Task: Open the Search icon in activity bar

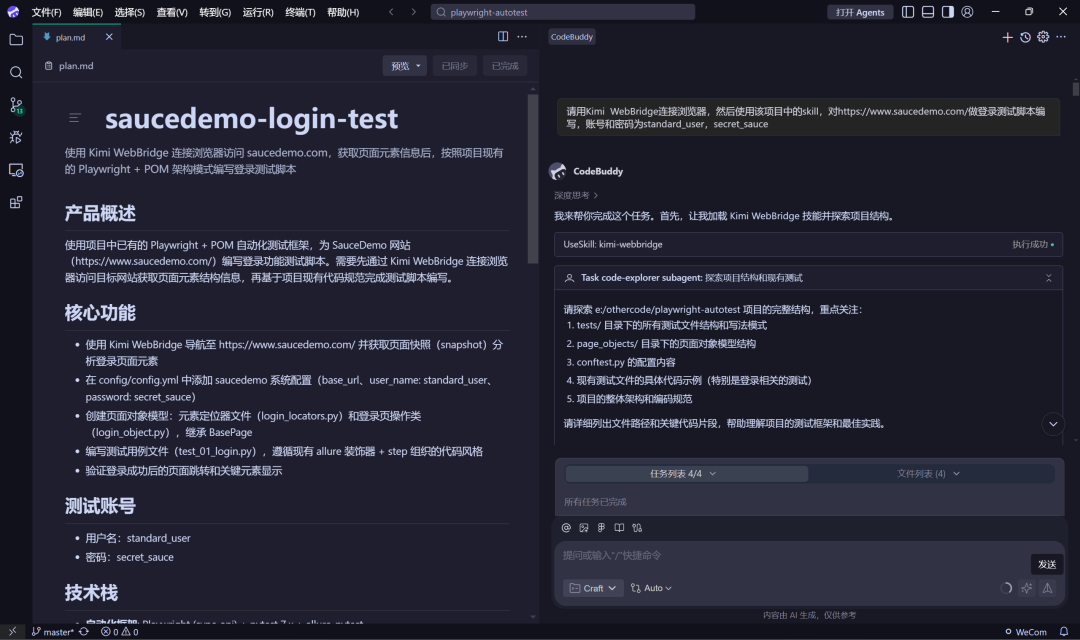Action: (16, 72)
